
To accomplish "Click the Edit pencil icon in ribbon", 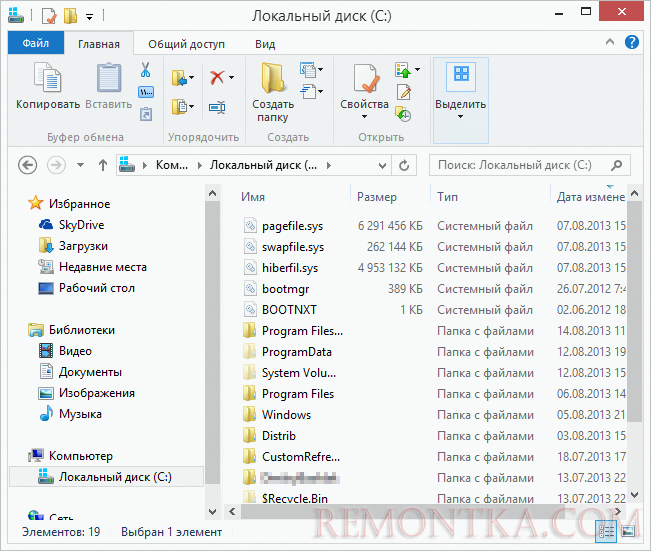I will tap(404, 92).
